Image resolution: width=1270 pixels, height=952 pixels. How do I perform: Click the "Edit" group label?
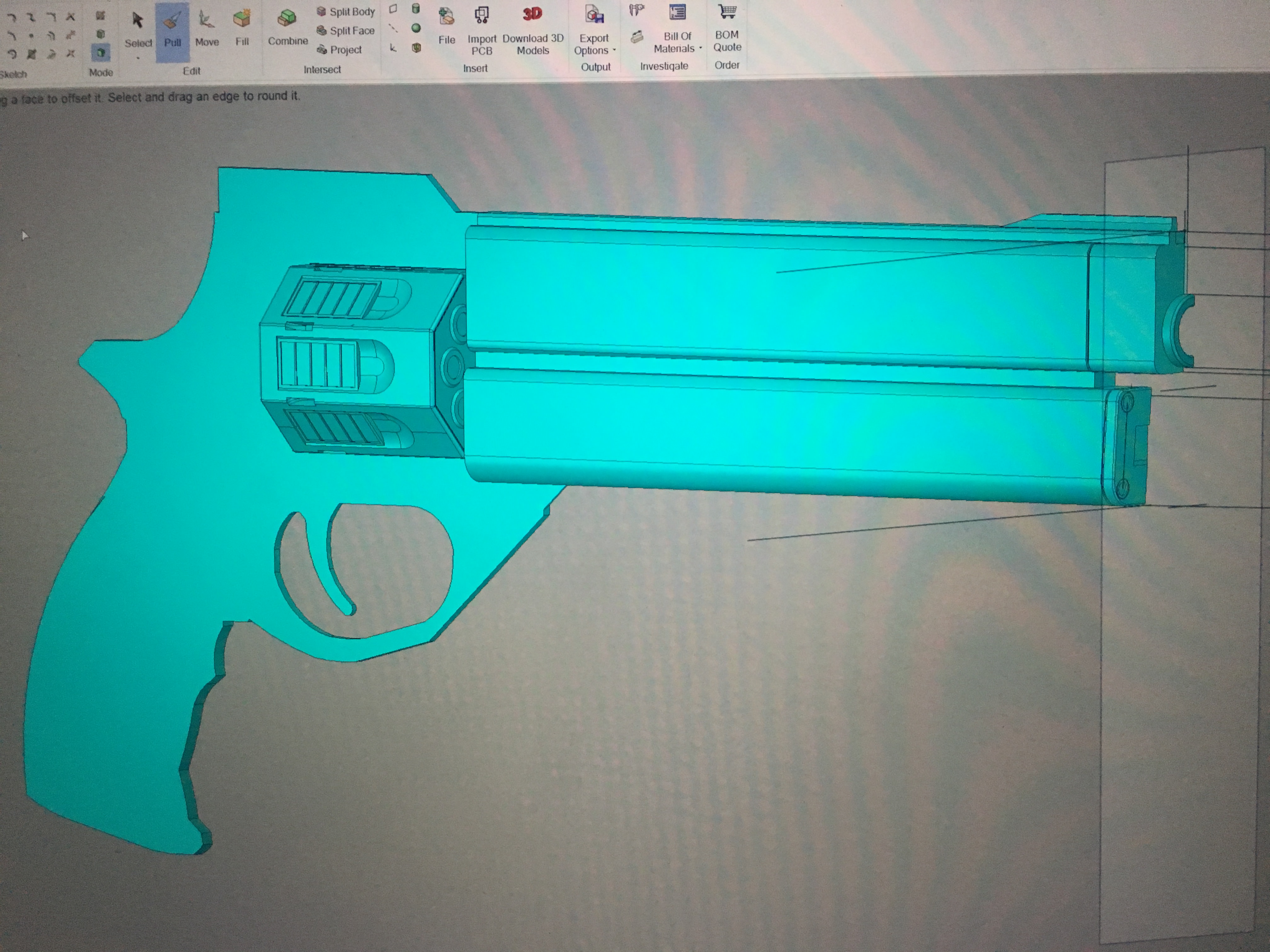point(191,71)
